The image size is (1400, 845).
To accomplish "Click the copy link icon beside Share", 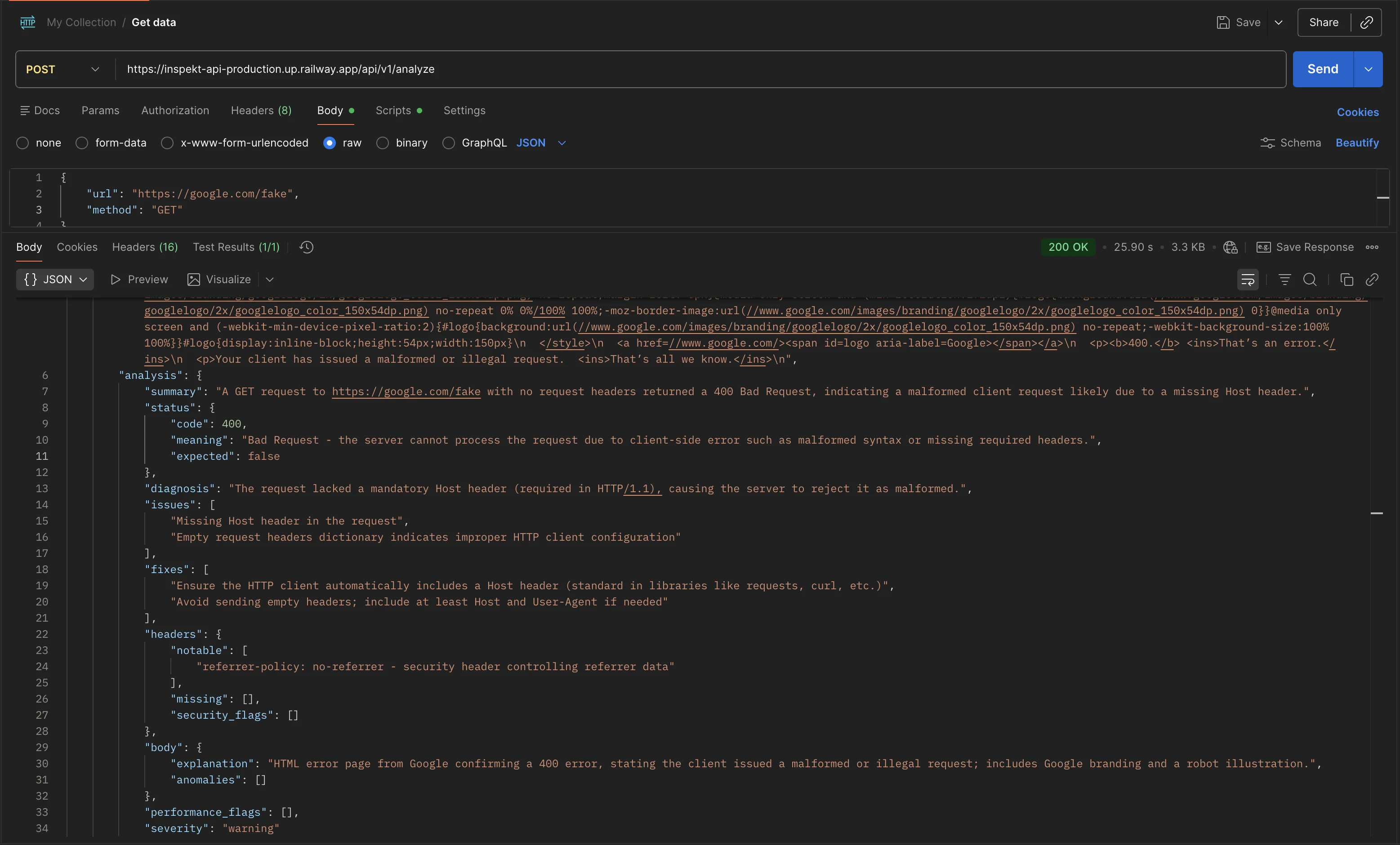I will click(x=1366, y=22).
